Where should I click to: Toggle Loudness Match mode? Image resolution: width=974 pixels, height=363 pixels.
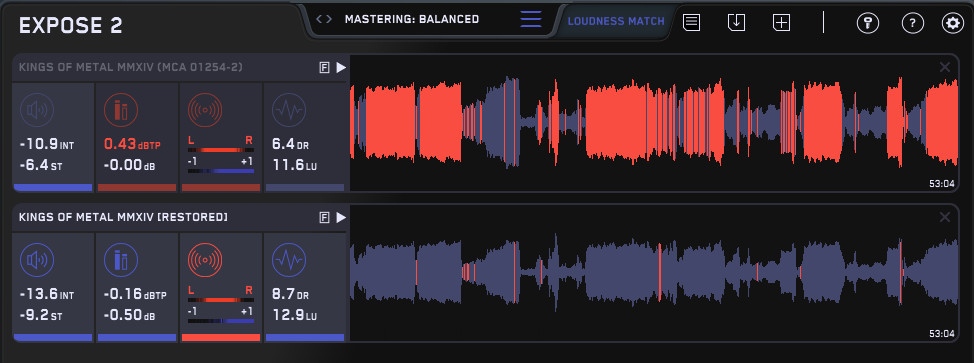[616, 21]
